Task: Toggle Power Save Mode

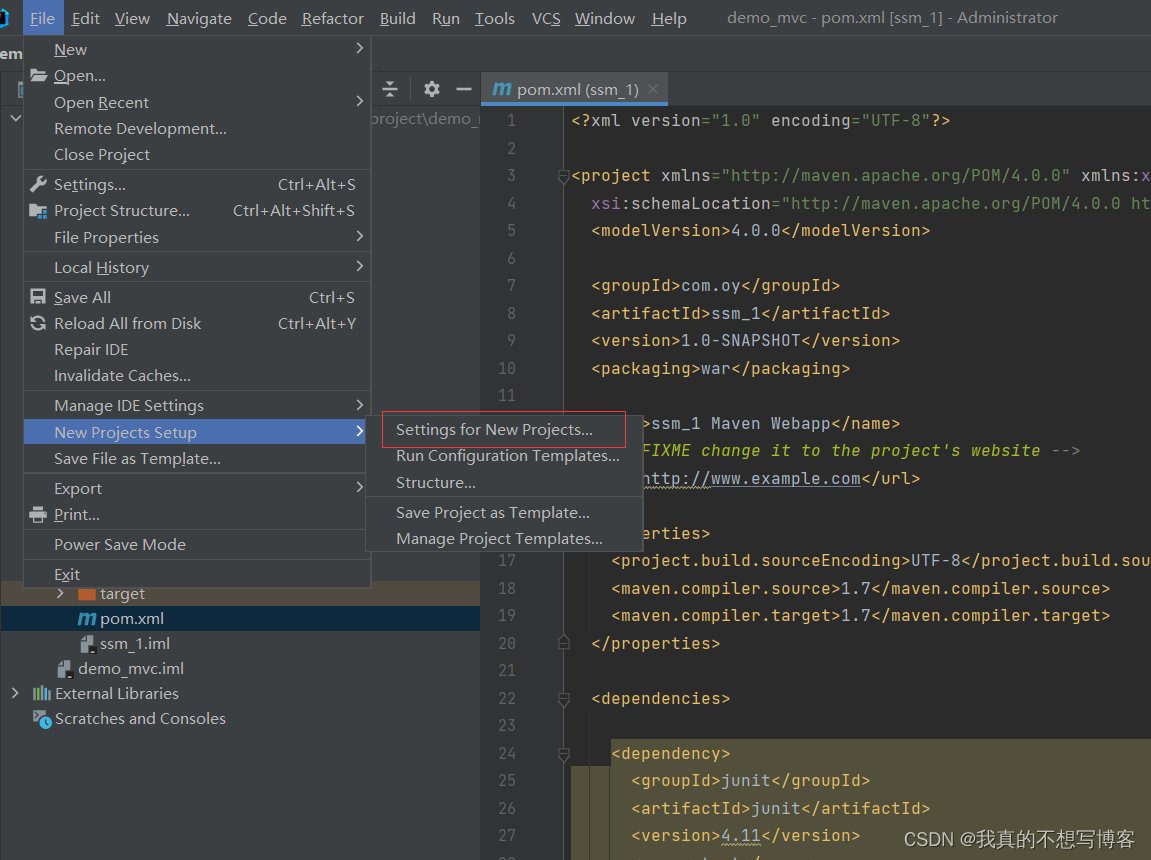Action: pyautogui.click(x=197, y=544)
